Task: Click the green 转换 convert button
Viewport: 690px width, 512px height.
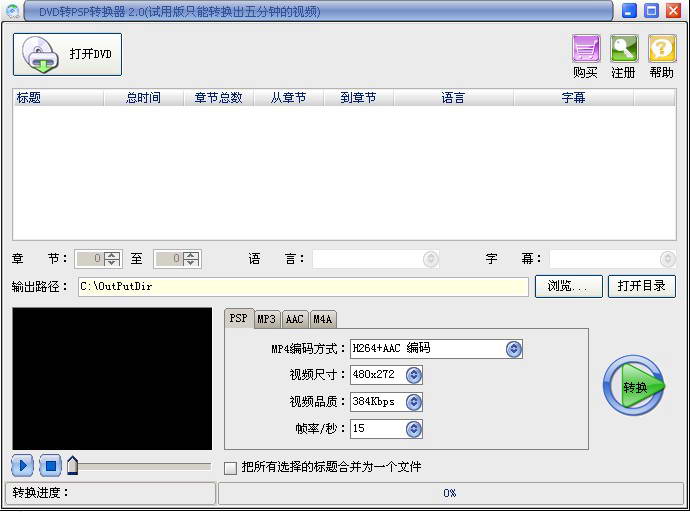Action: [634, 386]
